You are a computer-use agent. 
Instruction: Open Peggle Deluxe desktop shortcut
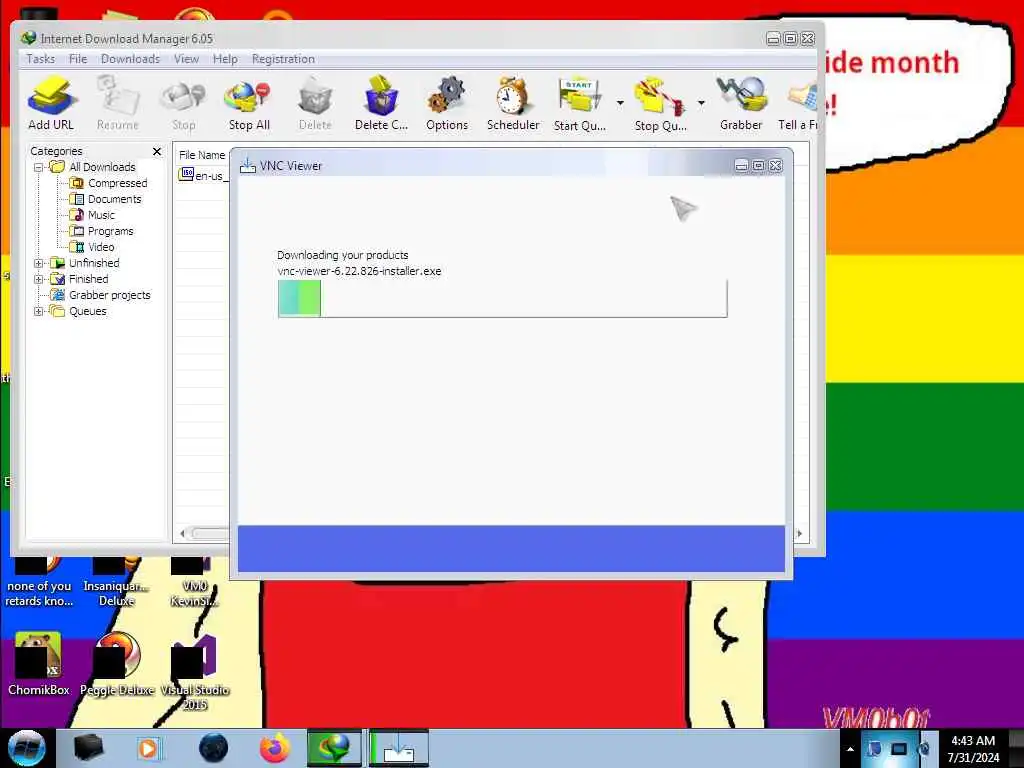pos(117,664)
